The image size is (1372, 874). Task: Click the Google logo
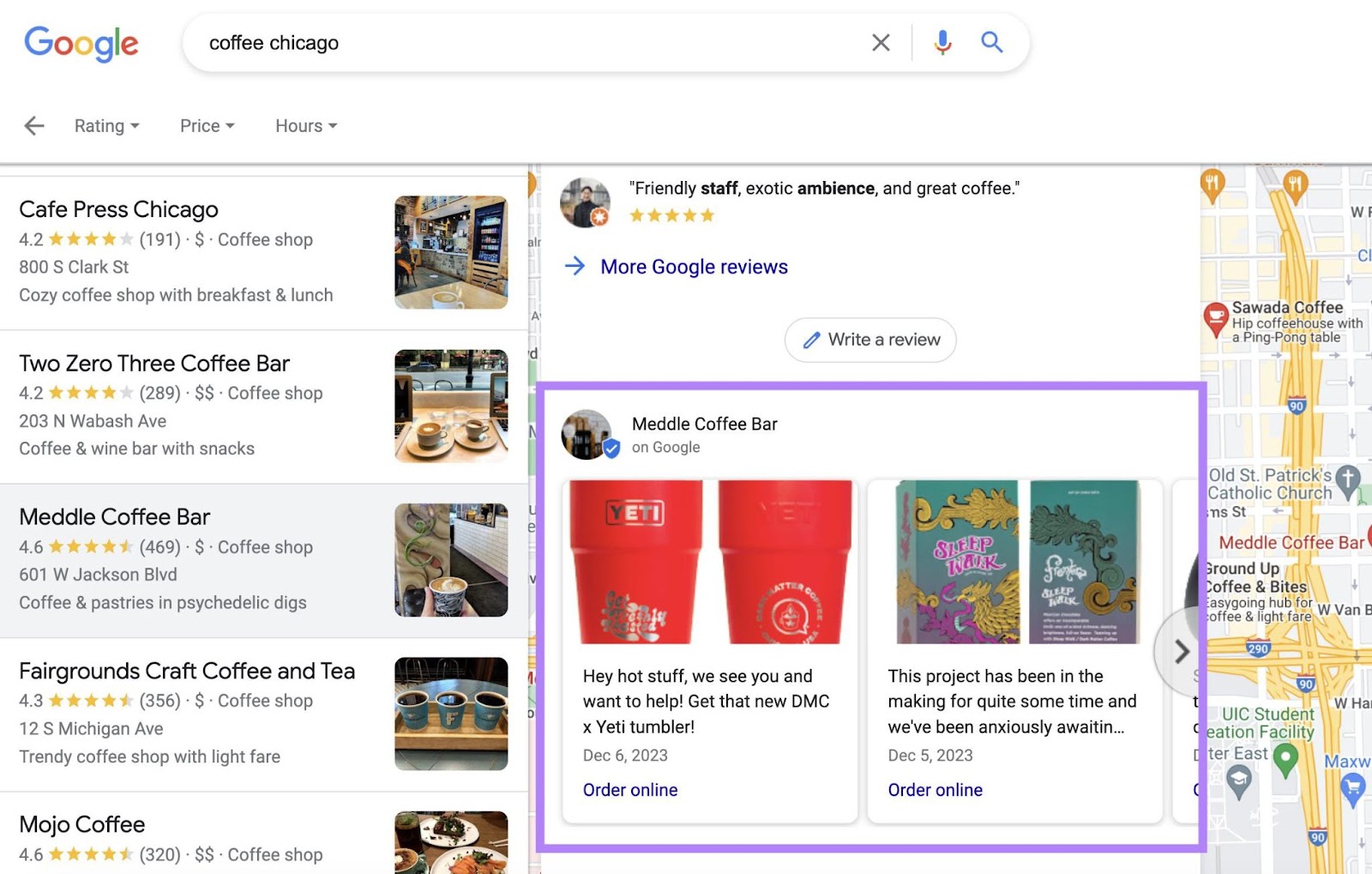[x=81, y=43]
